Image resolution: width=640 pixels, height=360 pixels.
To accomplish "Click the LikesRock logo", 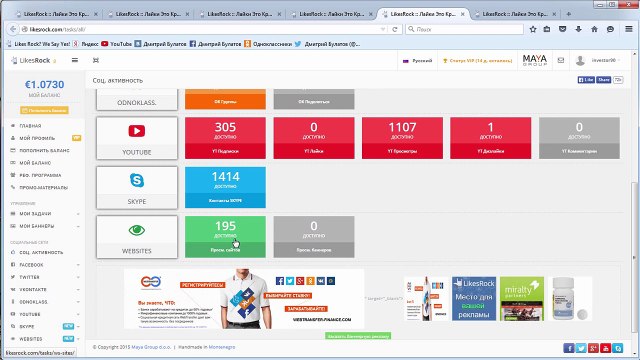I will [33, 60].
